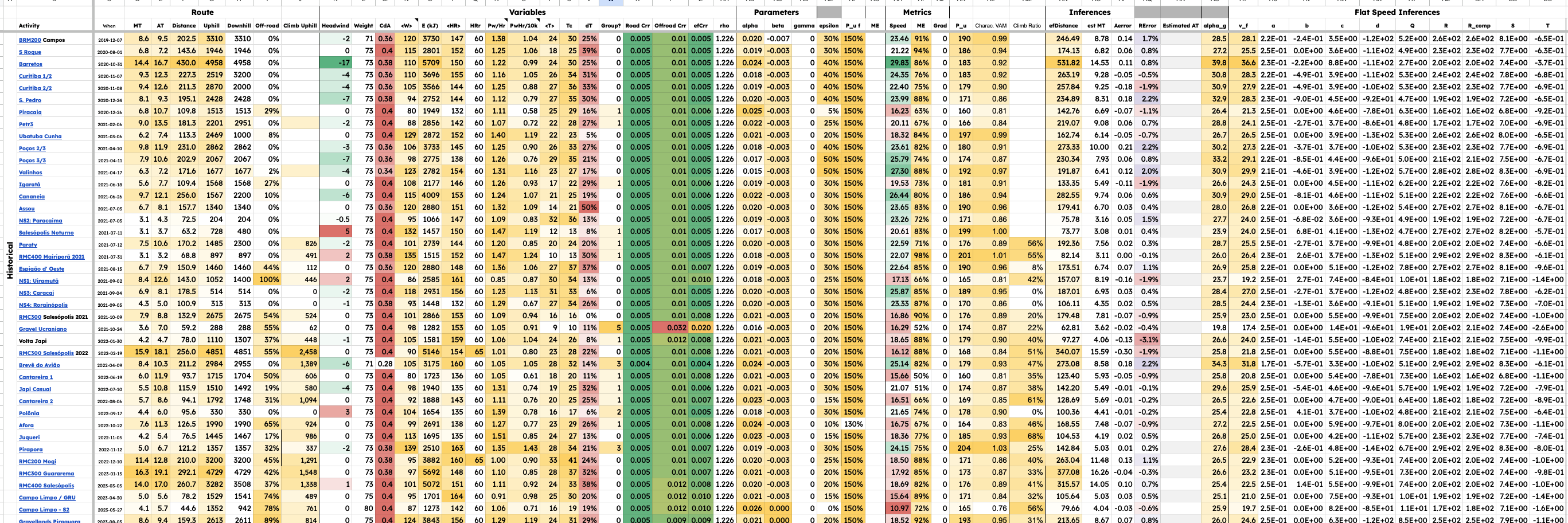Open the Gravel Ucraniano link
Image resolution: width=1568 pixels, height=523 pixels.
pos(42,329)
